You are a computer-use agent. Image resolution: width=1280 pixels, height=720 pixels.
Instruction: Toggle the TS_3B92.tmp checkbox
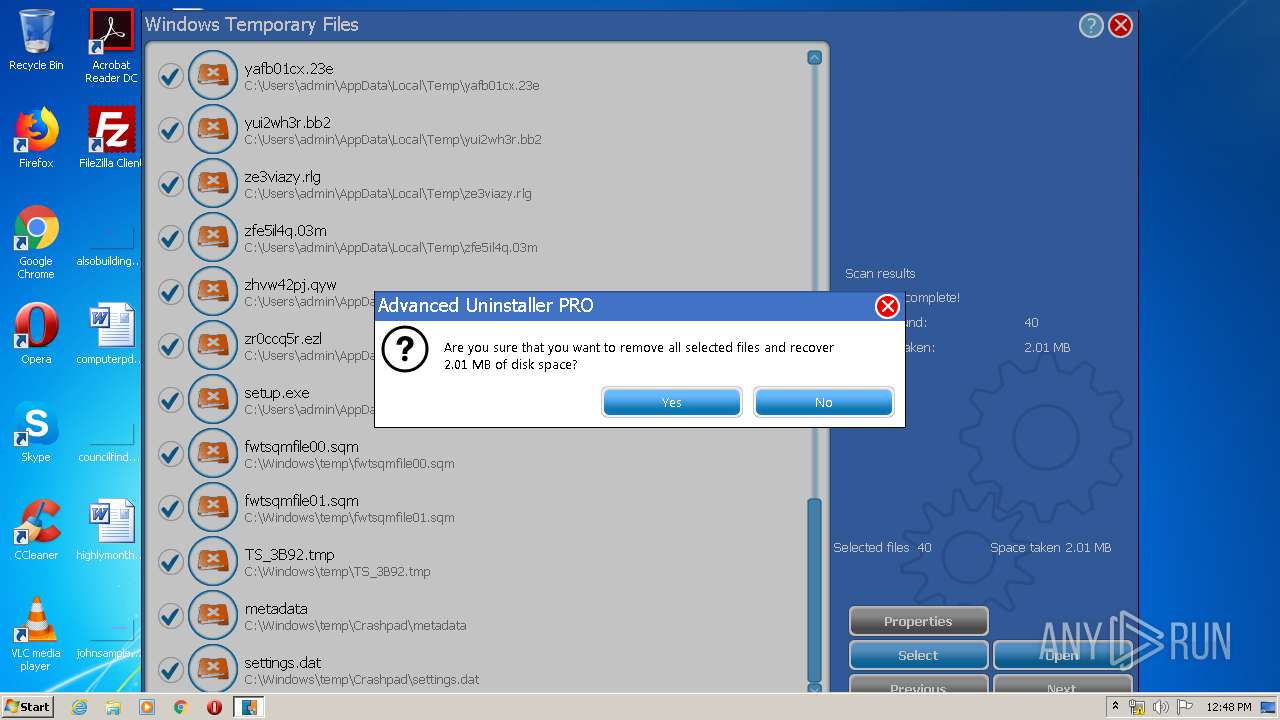click(x=171, y=562)
